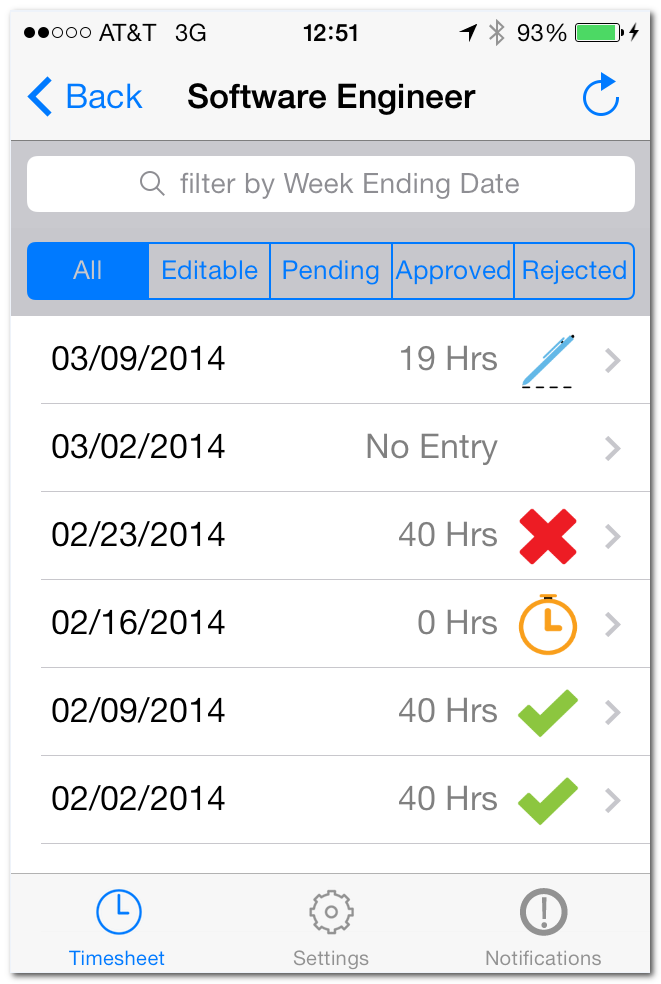Click the green checkmark for 02/09/2014

[547, 712]
